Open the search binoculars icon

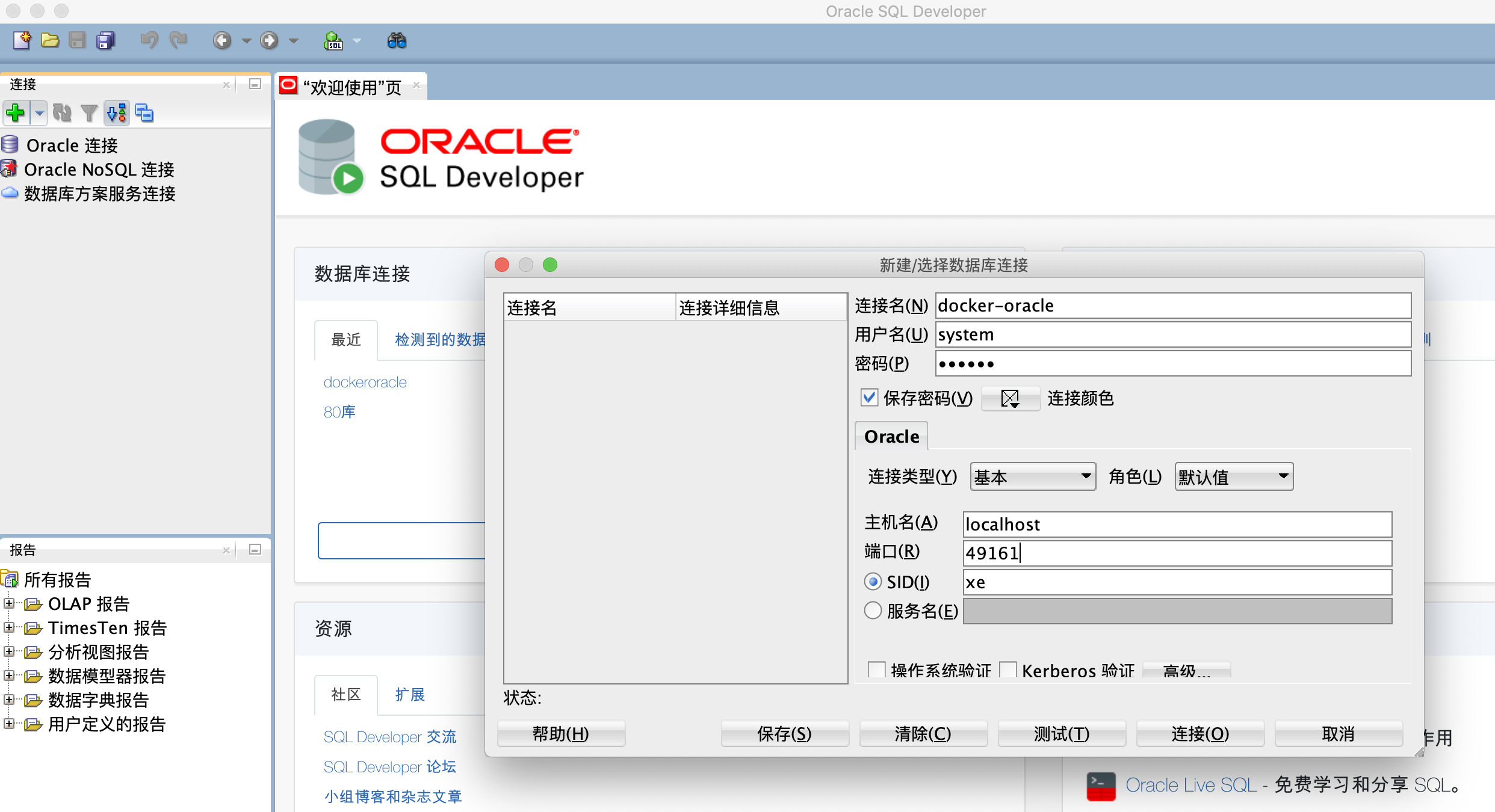396,40
